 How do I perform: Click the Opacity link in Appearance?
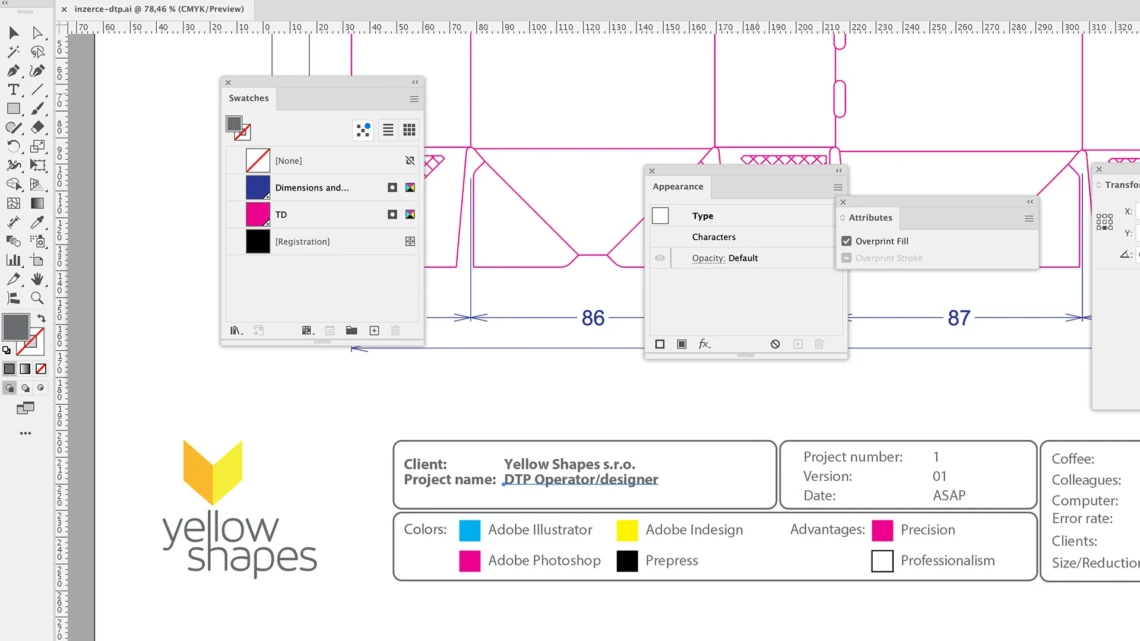708,258
